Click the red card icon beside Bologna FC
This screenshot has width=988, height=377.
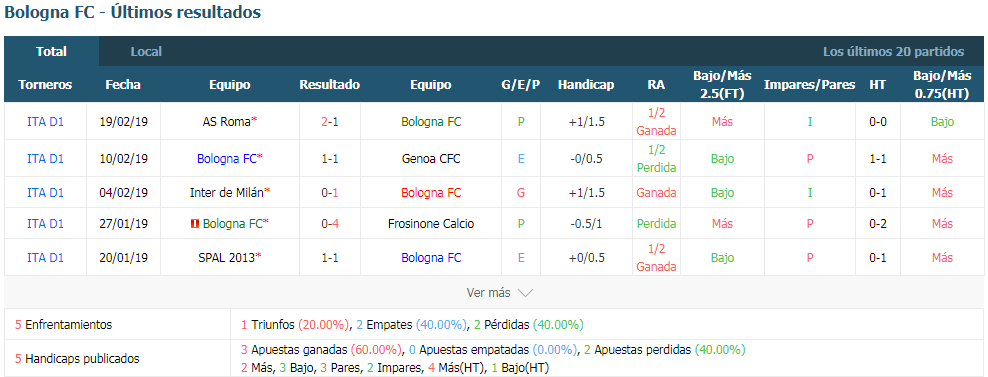tap(195, 224)
